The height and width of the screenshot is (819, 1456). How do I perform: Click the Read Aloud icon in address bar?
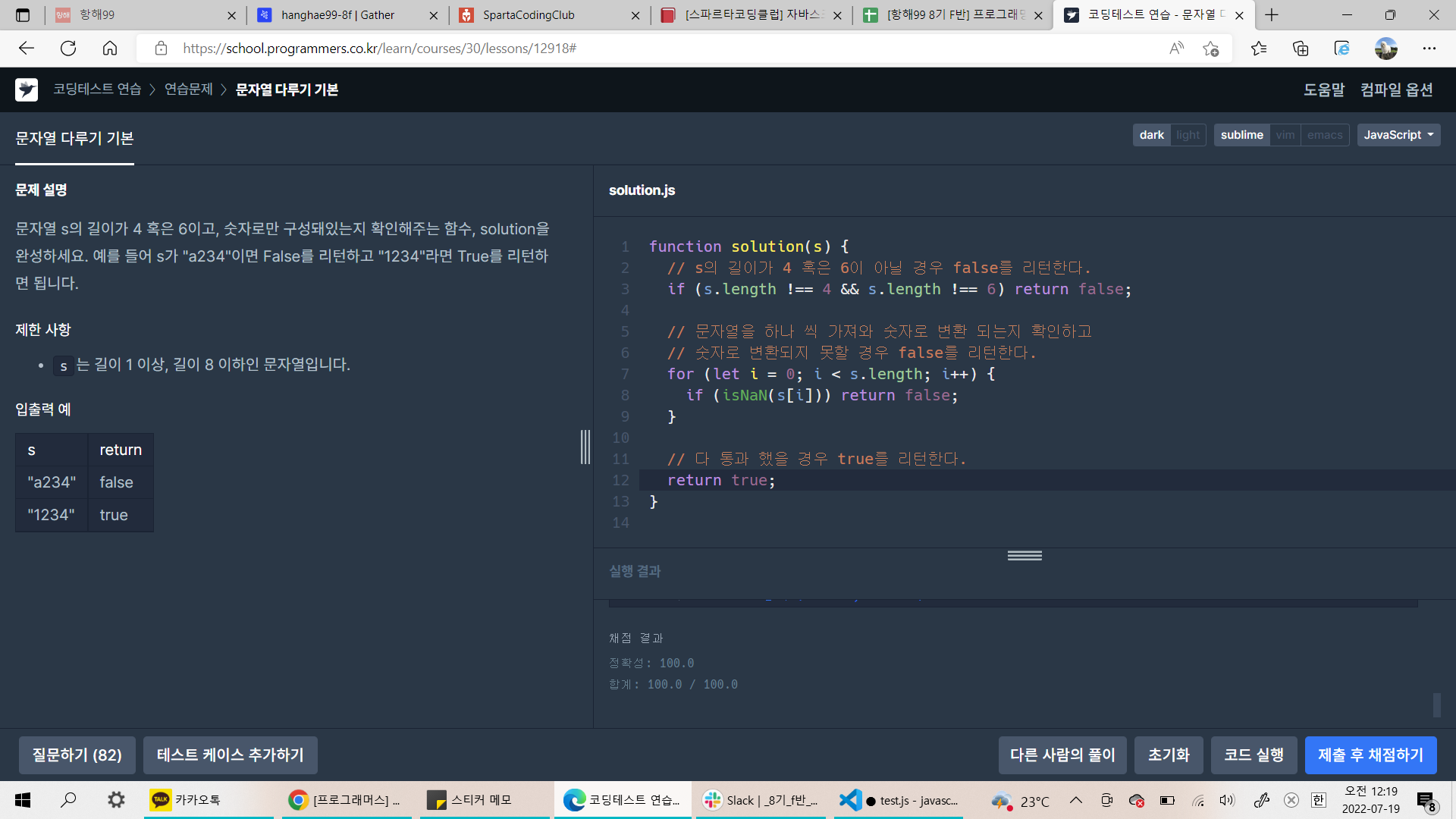point(1176,49)
